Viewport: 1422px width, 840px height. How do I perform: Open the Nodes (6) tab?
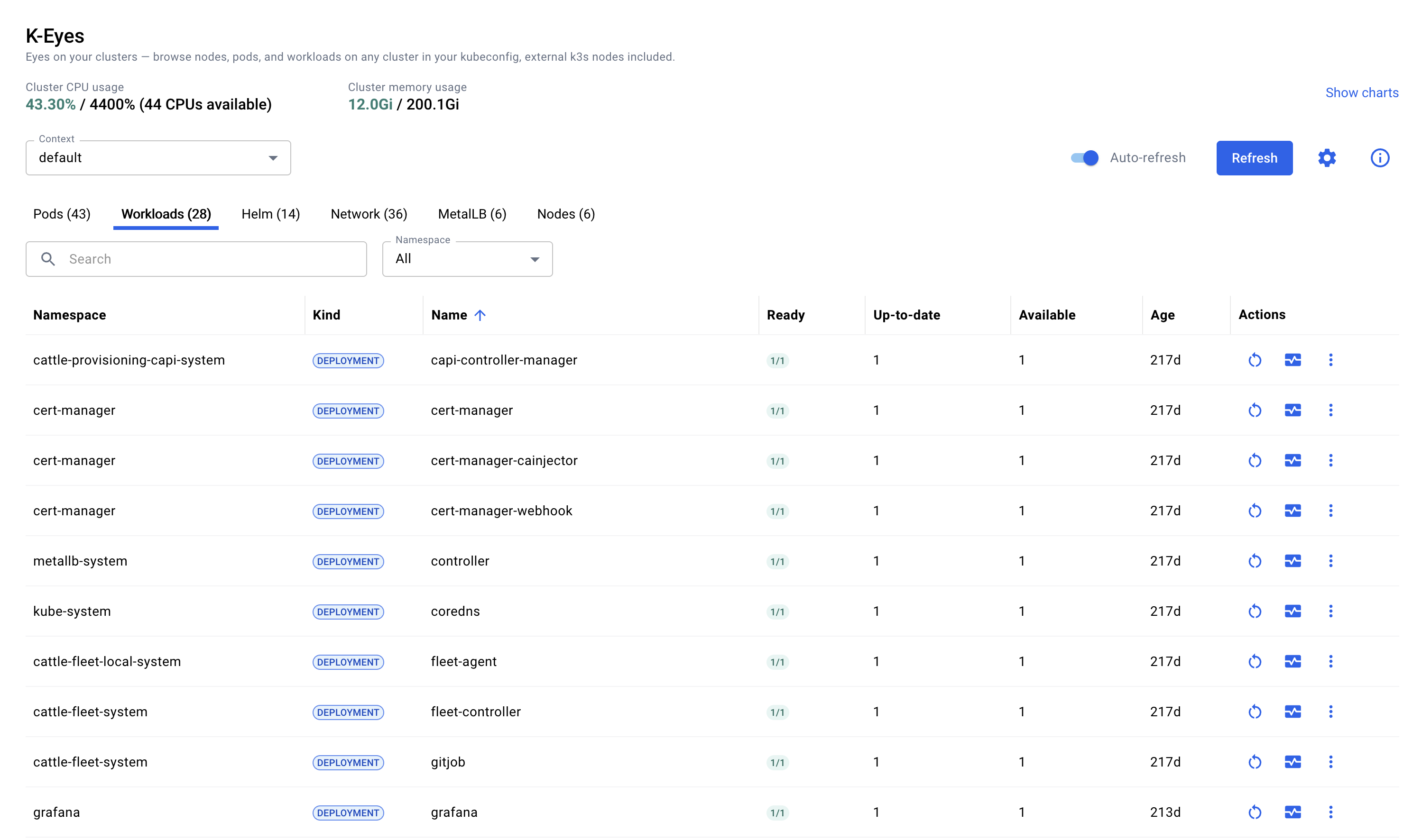tap(566, 214)
